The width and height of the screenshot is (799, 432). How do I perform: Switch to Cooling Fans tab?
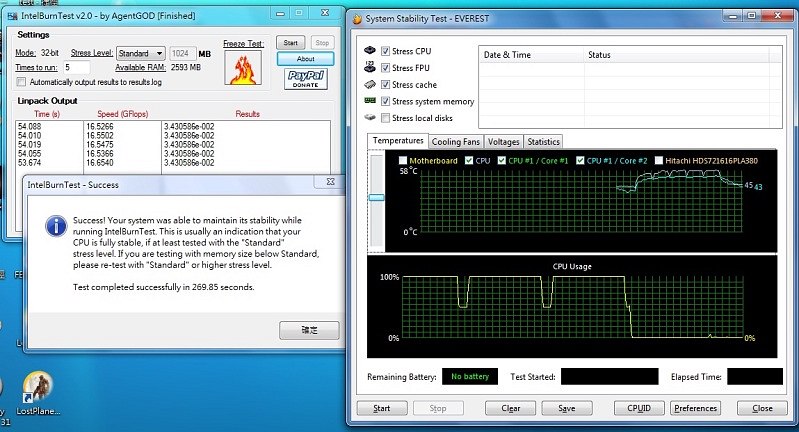[456, 142]
